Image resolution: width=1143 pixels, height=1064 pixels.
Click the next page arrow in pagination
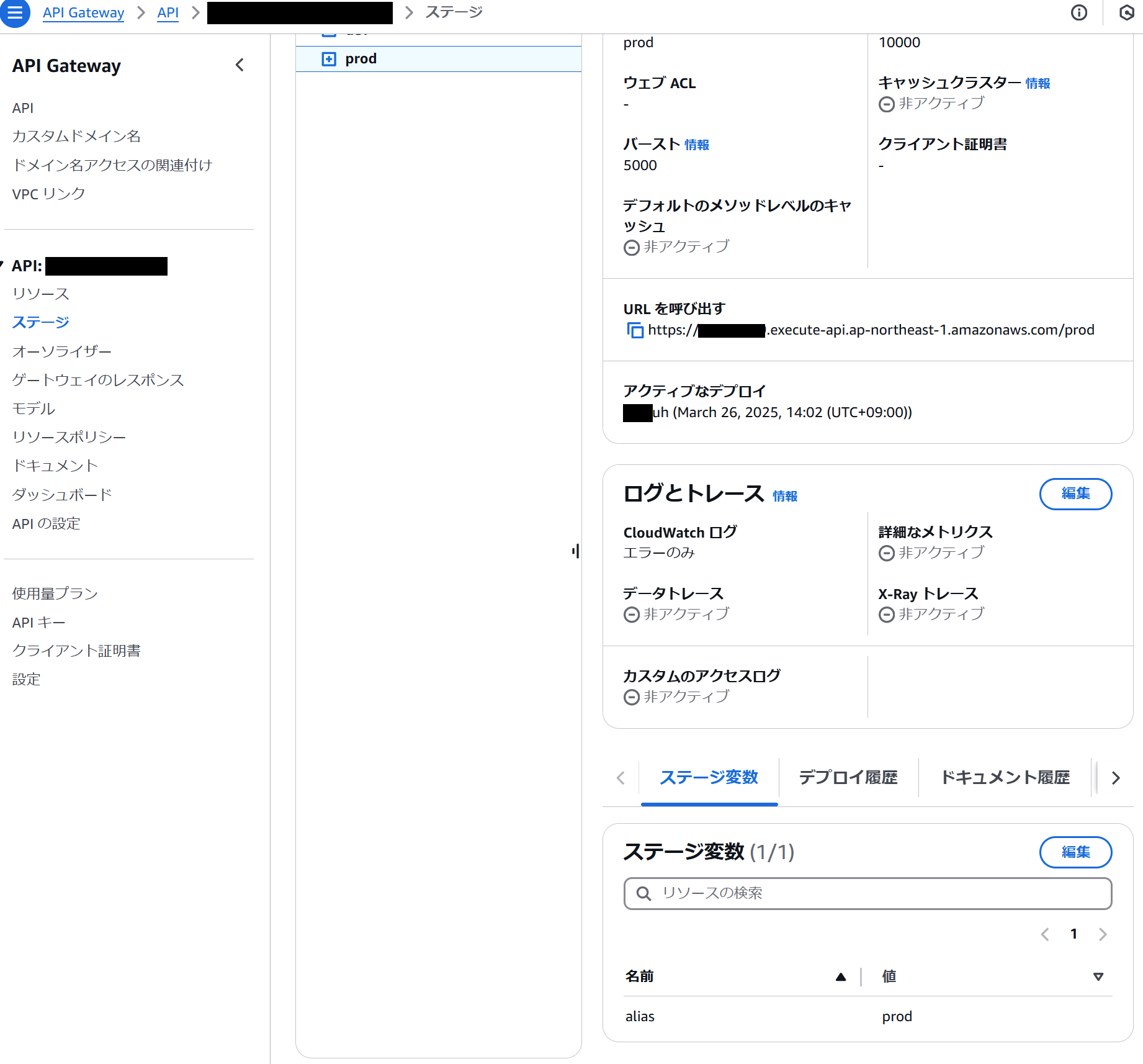[x=1103, y=934]
